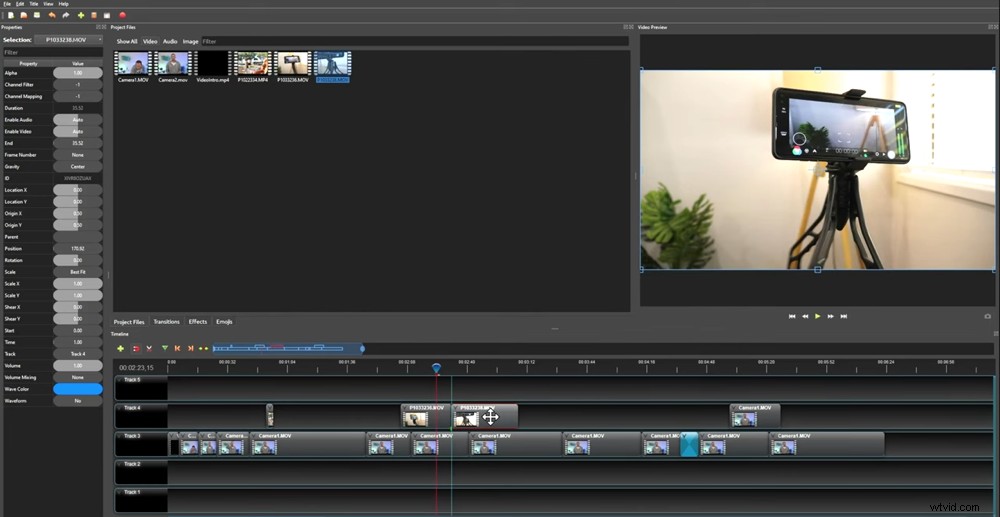The height and width of the screenshot is (517, 1000).
Task: Select the rightmost Camera1.MOV clip on Track 4
Action: (x=755, y=416)
